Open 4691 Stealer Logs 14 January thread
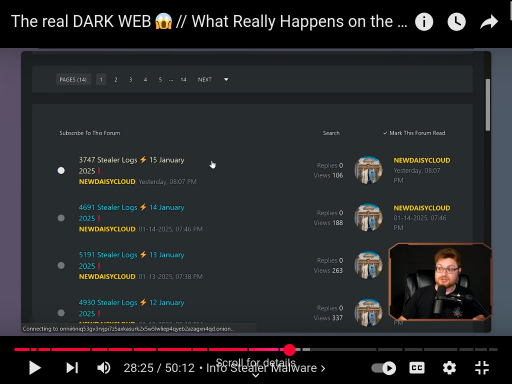This screenshot has width=512, height=384. (x=131, y=213)
